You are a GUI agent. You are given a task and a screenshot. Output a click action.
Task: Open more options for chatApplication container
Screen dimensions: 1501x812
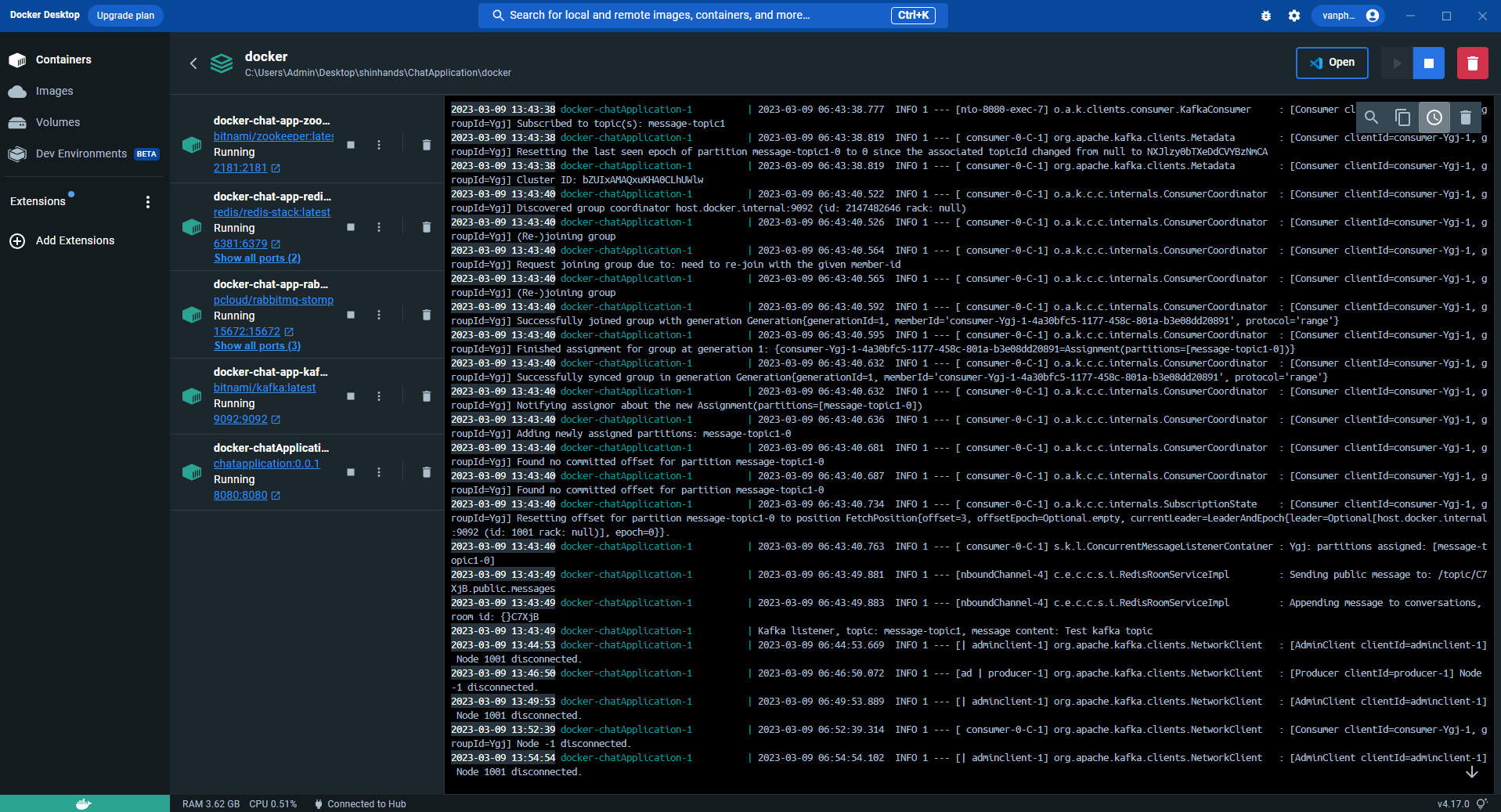[379, 472]
